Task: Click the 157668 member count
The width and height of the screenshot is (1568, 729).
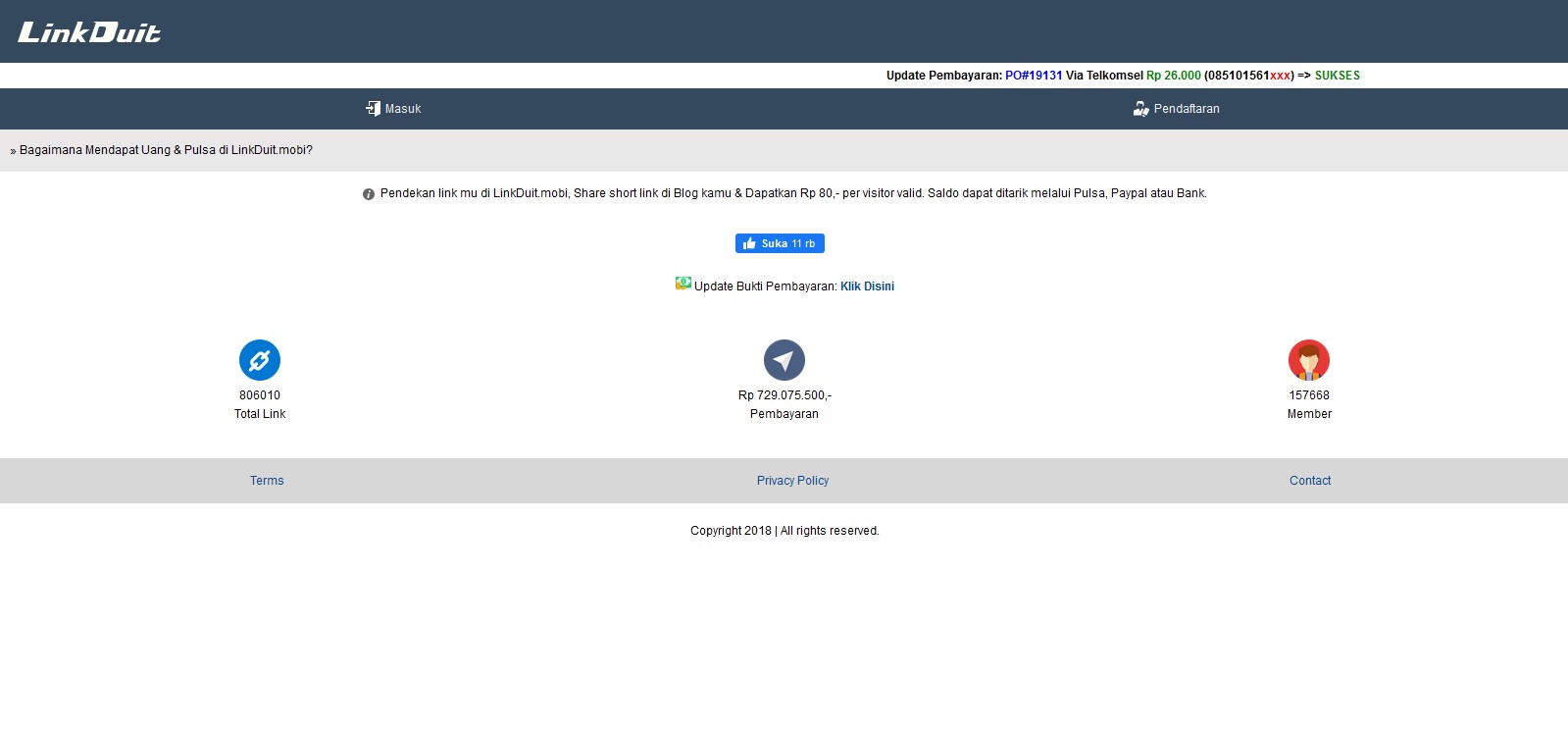Action: [1309, 395]
